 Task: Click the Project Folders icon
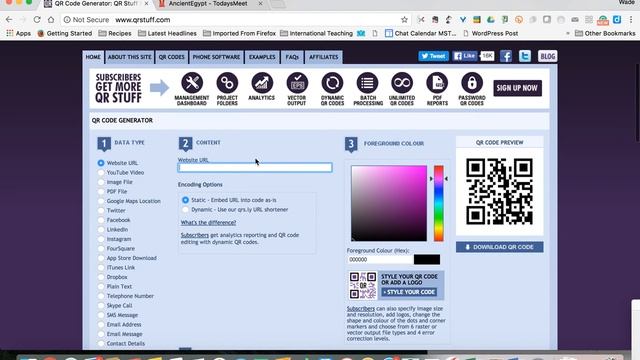pyautogui.click(x=227, y=83)
